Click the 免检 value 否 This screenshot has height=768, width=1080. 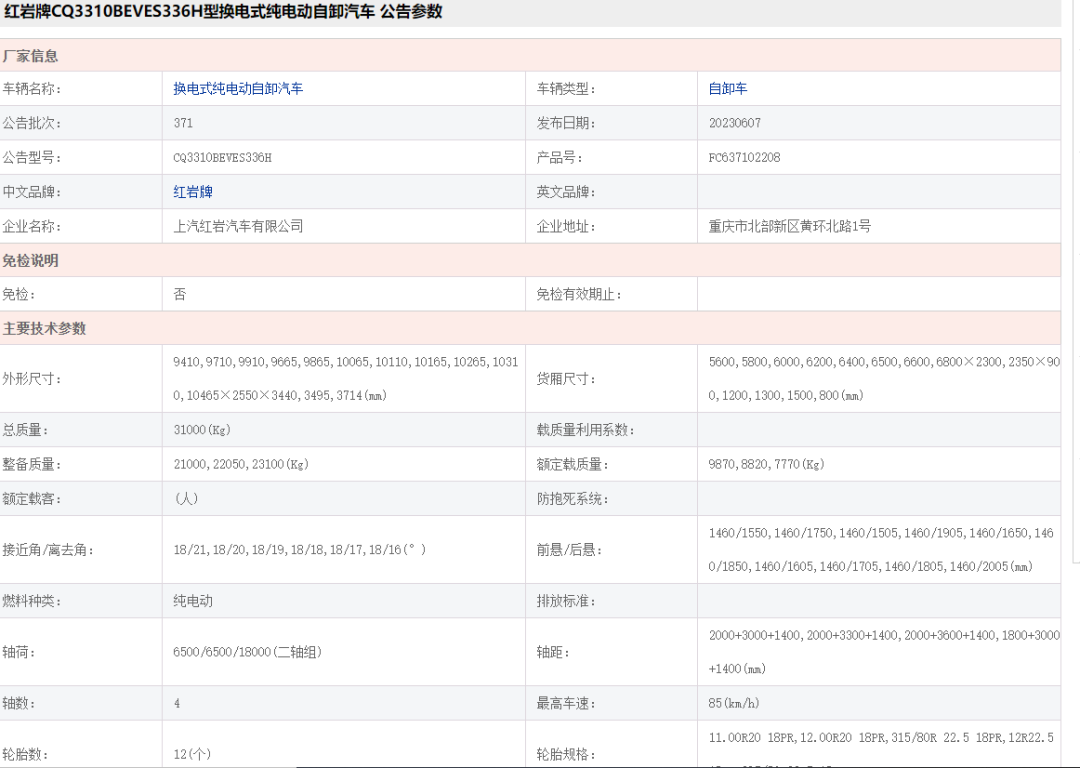click(180, 293)
